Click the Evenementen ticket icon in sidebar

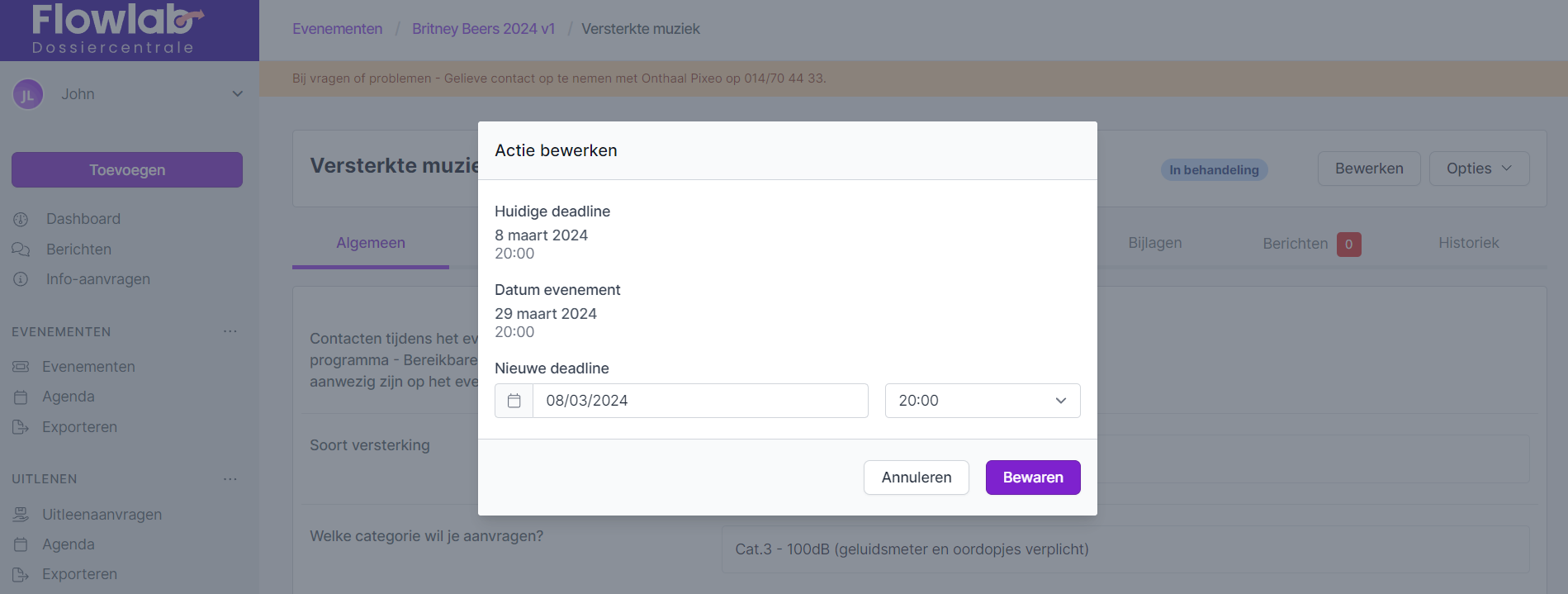coord(21,367)
